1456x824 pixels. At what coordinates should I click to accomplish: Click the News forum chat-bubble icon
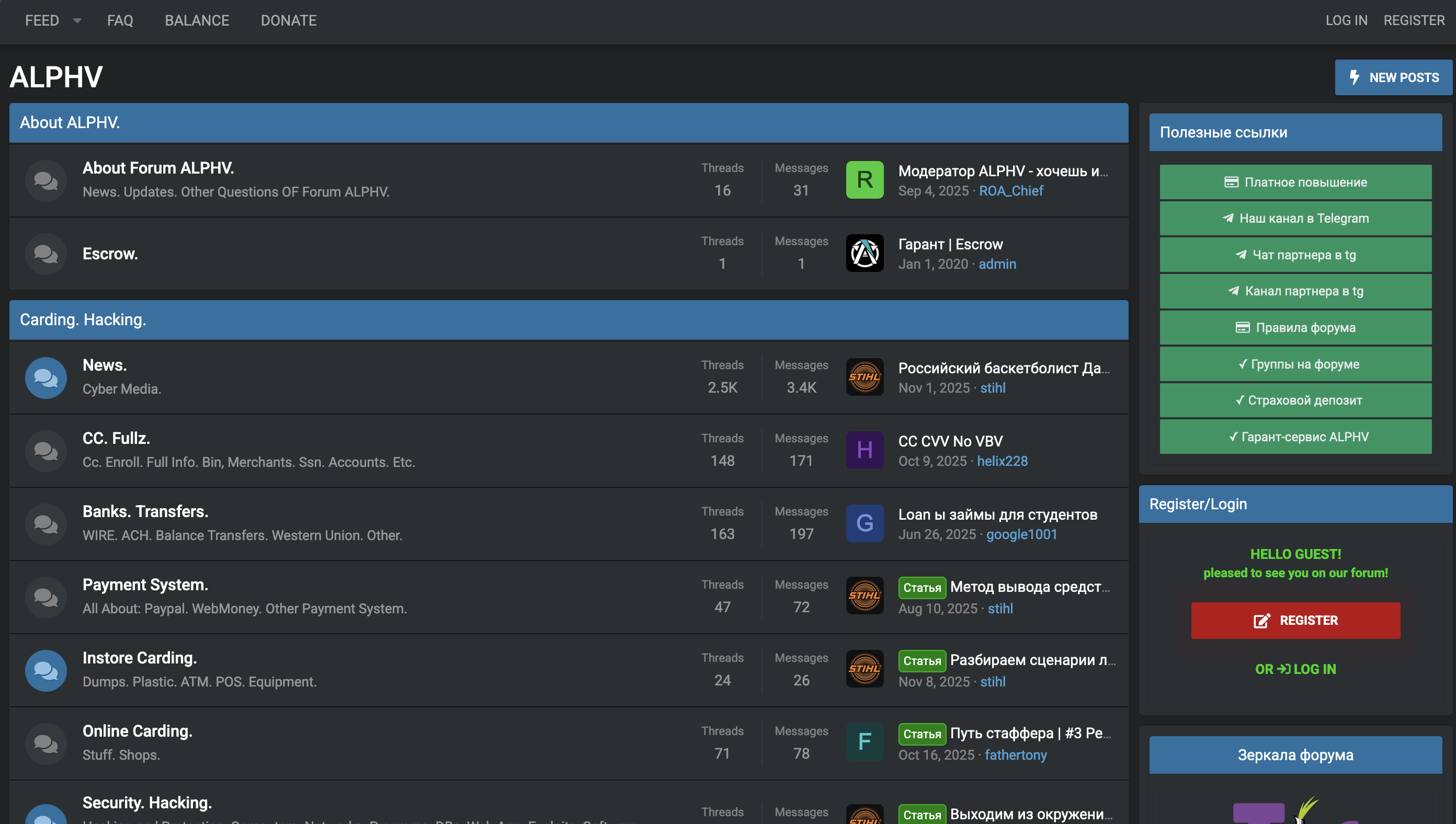pos(46,377)
